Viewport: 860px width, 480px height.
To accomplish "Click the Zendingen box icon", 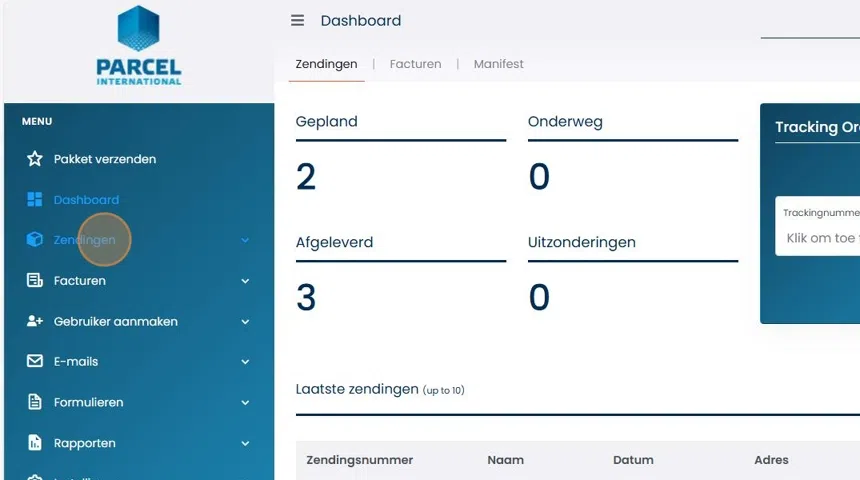I will click(35, 240).
